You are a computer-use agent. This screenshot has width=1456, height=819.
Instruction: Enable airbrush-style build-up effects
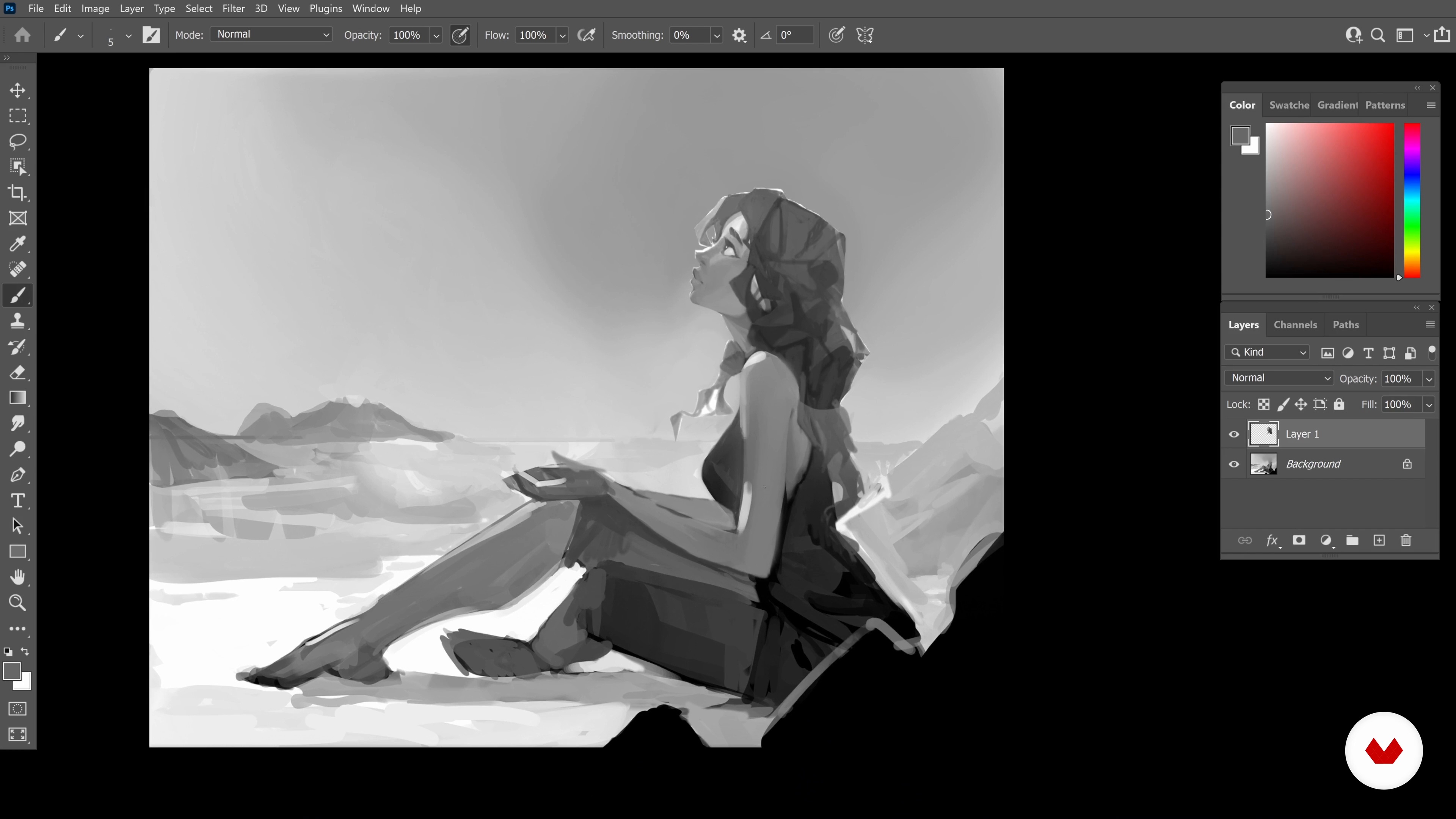[x=586, y=35]
